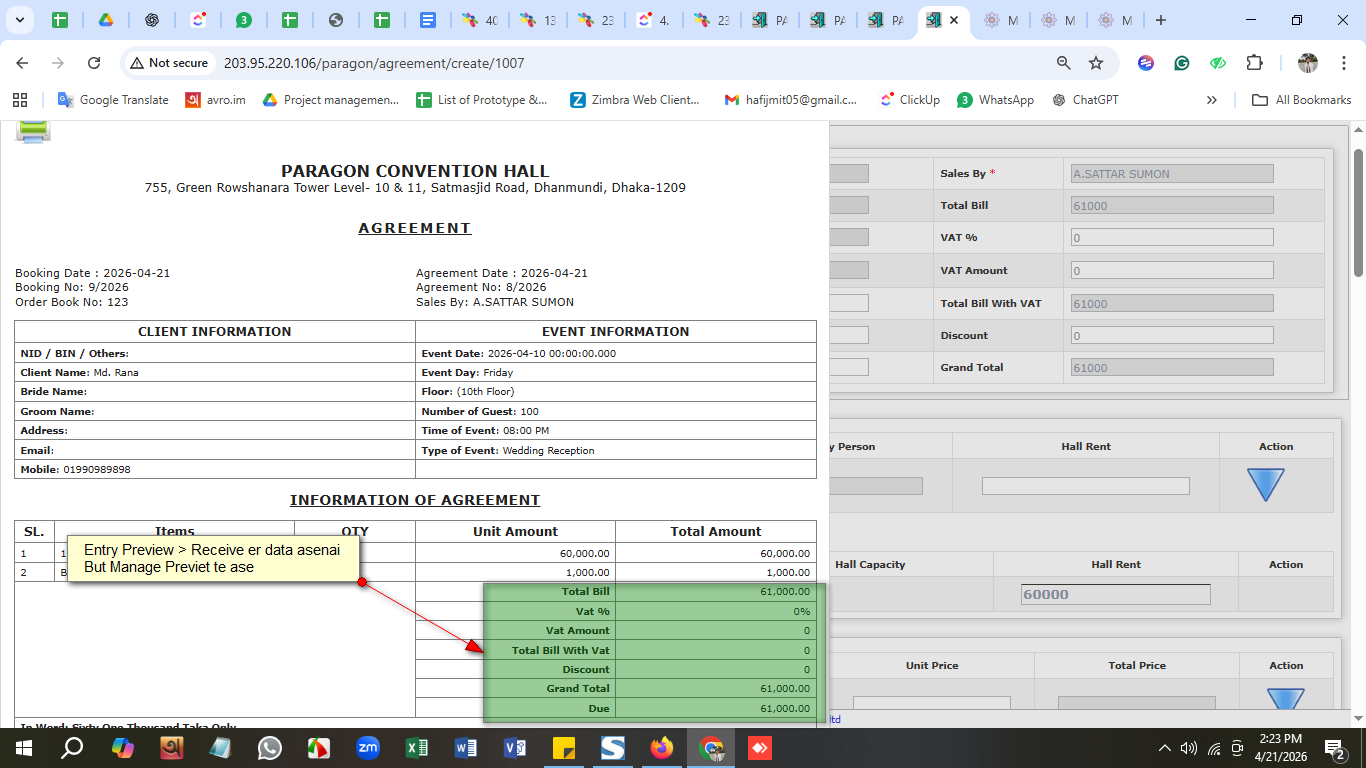Reload the page with the refresh icon

coord(94,63)
